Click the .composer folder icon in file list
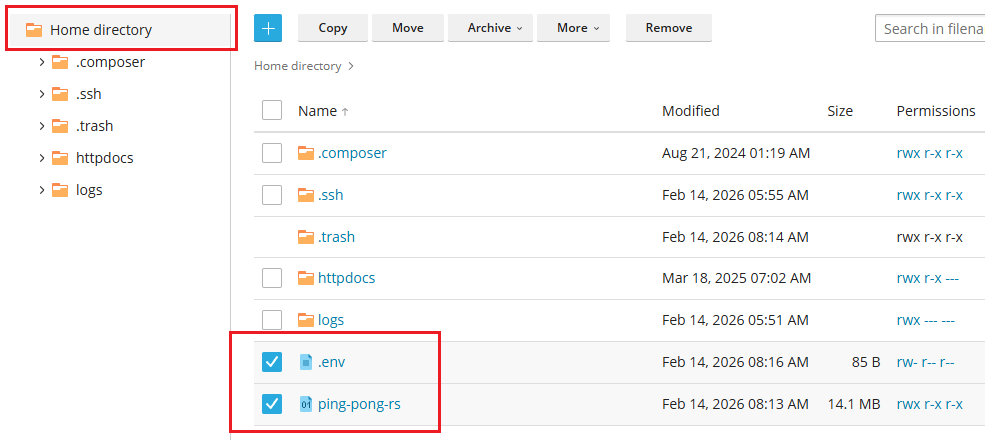 tap(306, 153)
